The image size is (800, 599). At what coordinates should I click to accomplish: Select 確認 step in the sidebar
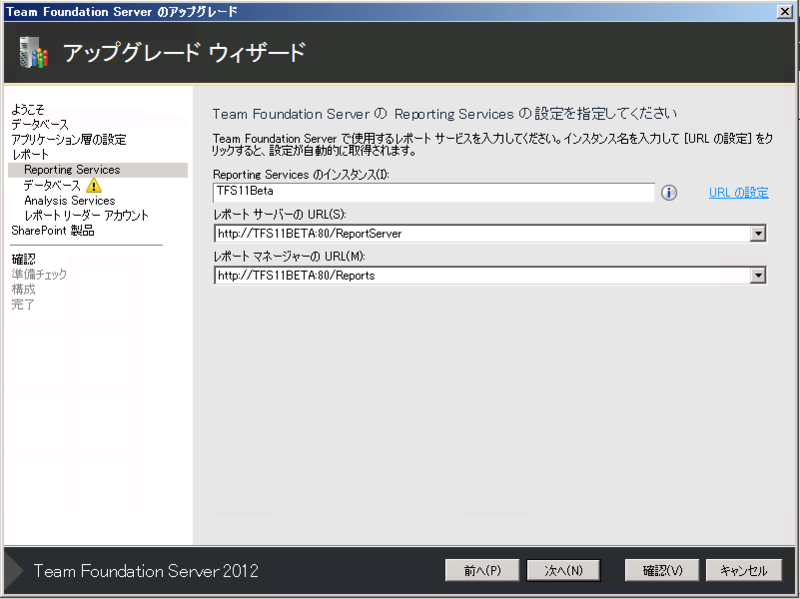[23, 259]
